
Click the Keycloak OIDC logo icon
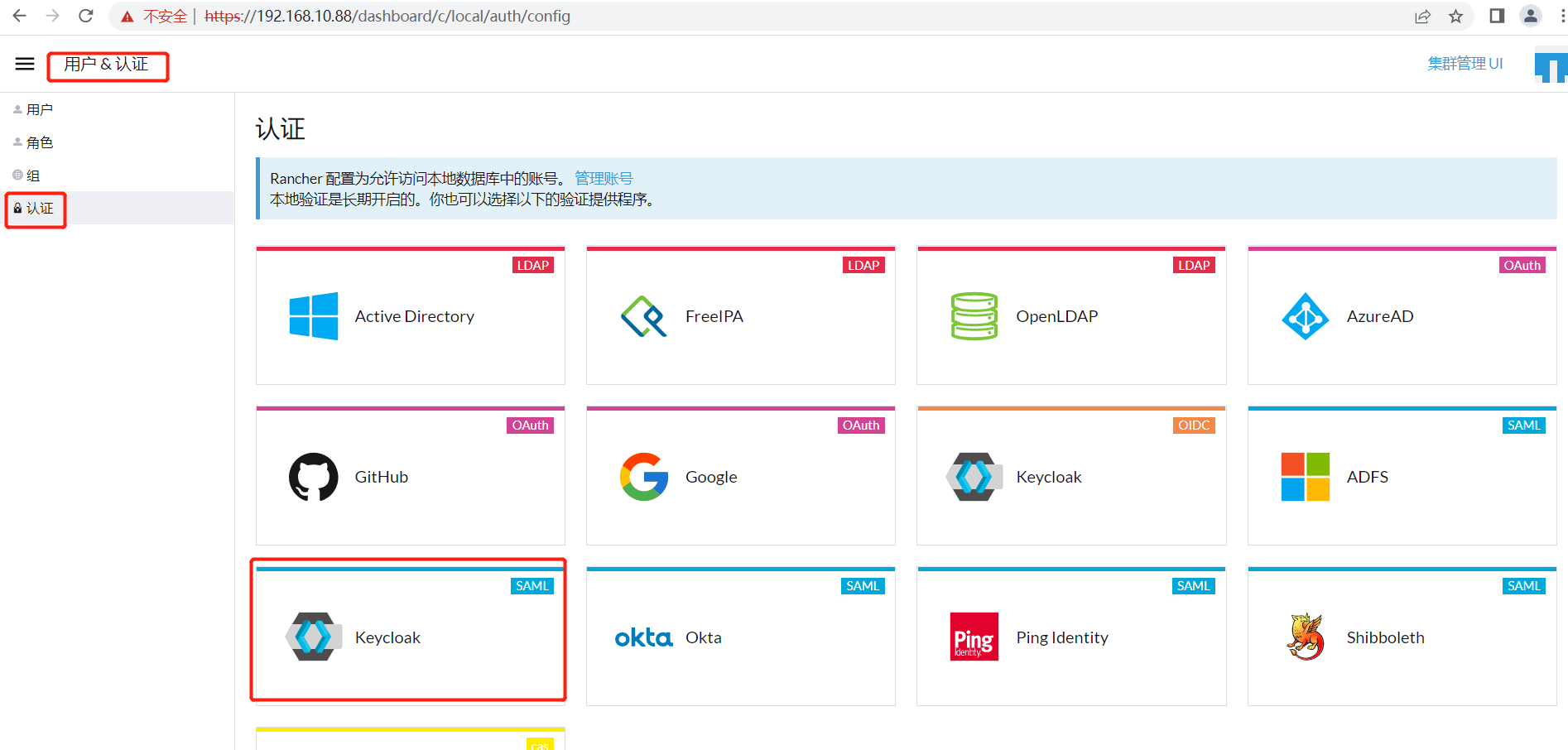[974, 477]
